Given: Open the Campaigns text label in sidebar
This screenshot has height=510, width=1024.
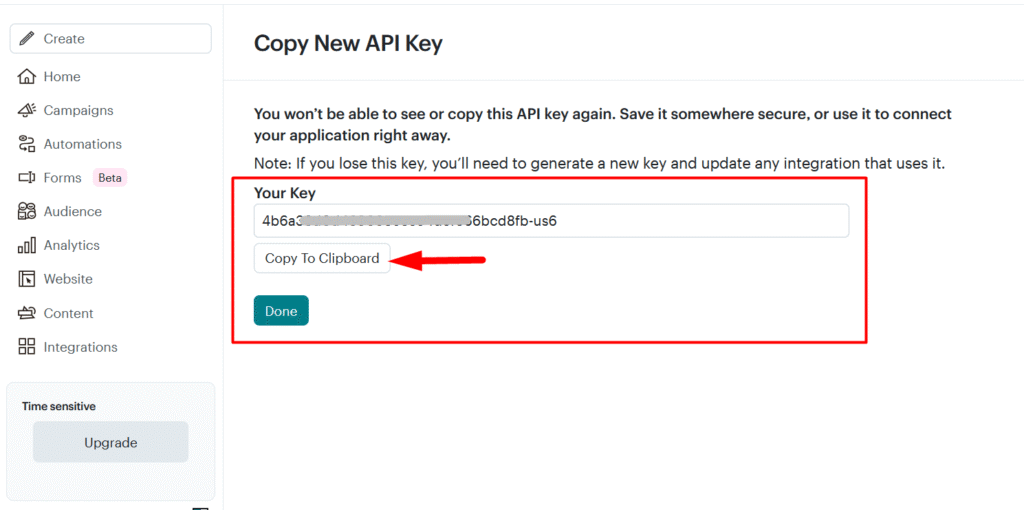Looking at the screenshot, I should pyautogui.click(x=78, y=110).
